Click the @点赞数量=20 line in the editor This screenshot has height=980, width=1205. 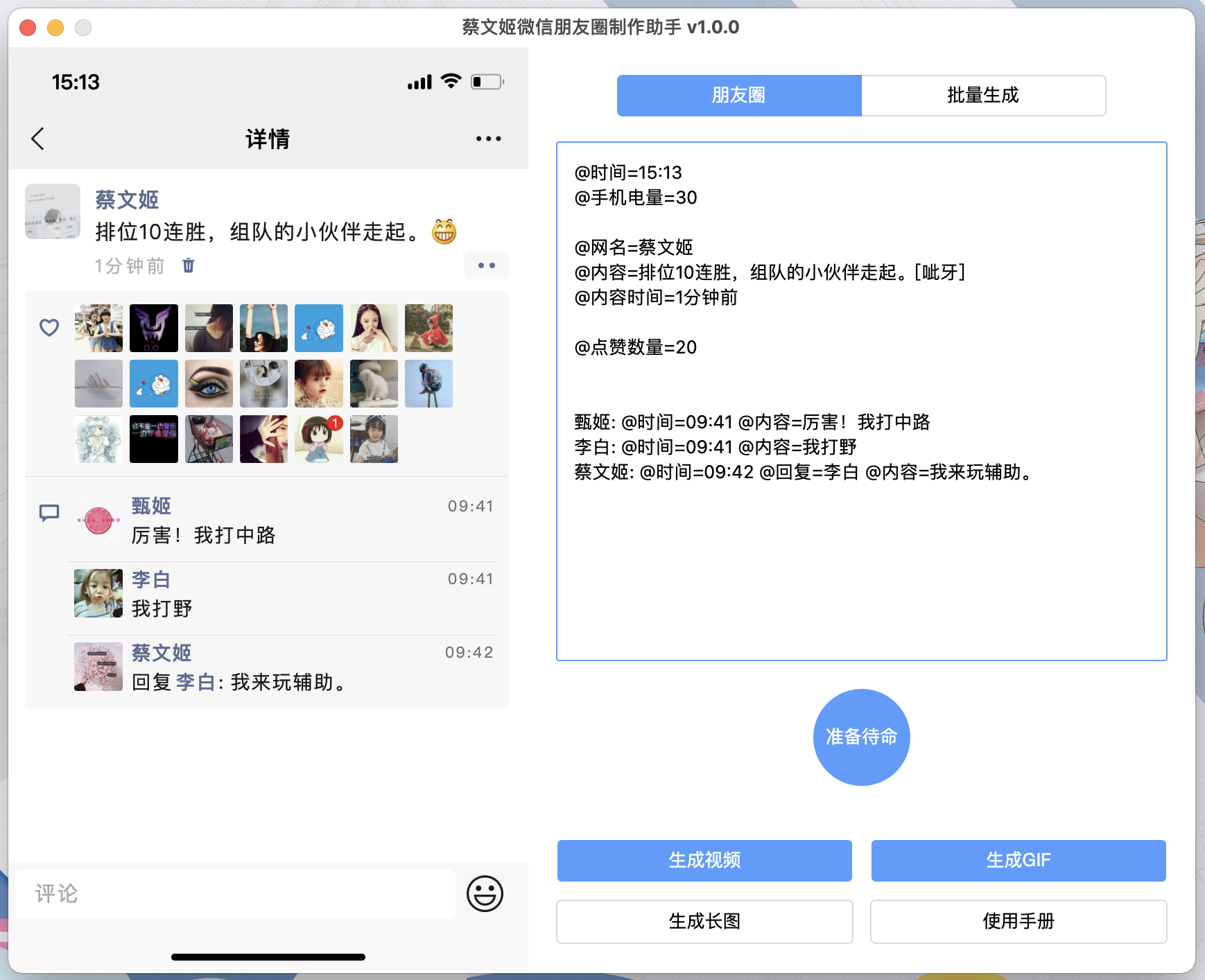coord(636,347)
